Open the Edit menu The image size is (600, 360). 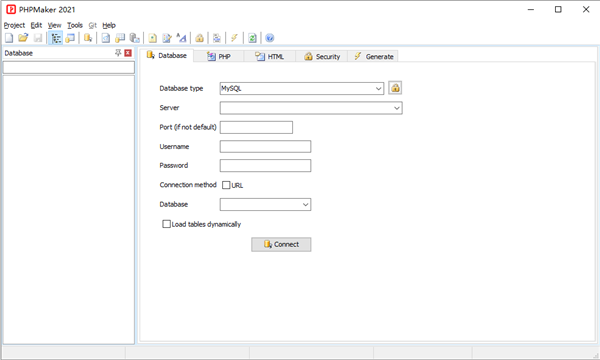36,25
